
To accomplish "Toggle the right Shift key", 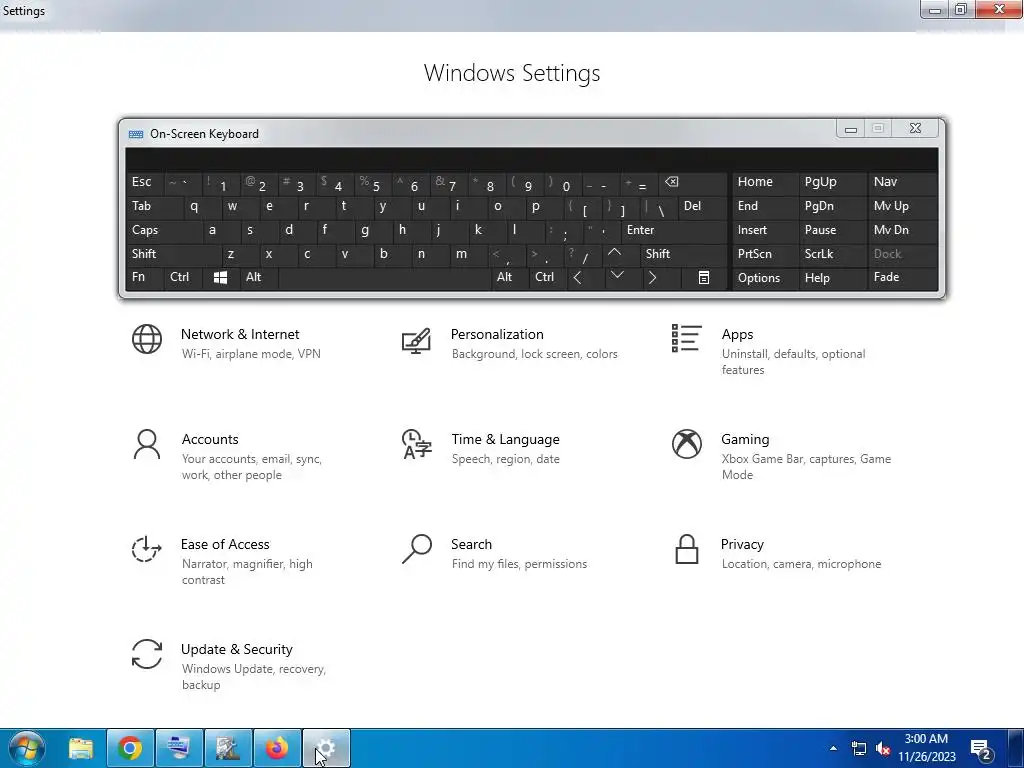I will point(684,253).
